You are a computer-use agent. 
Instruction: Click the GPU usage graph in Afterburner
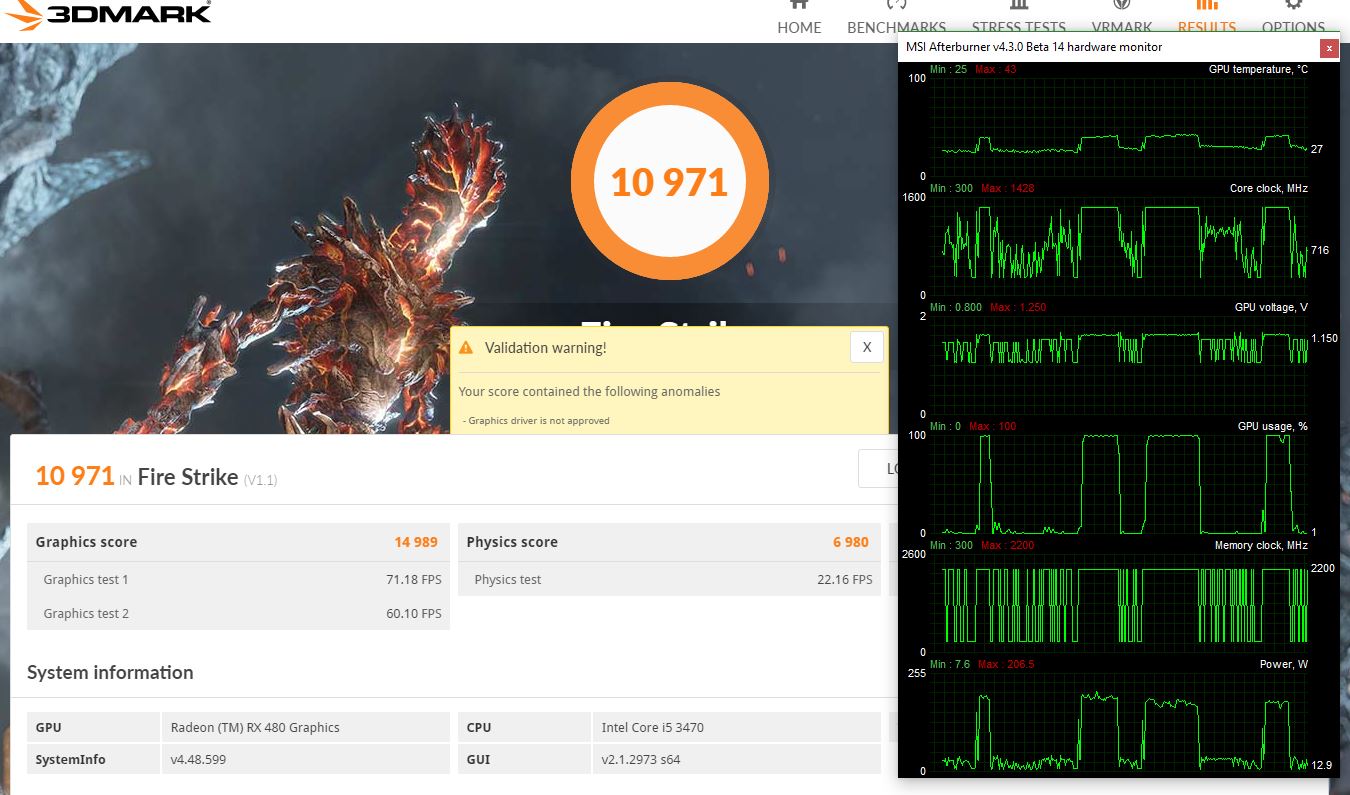point(1119,484)
